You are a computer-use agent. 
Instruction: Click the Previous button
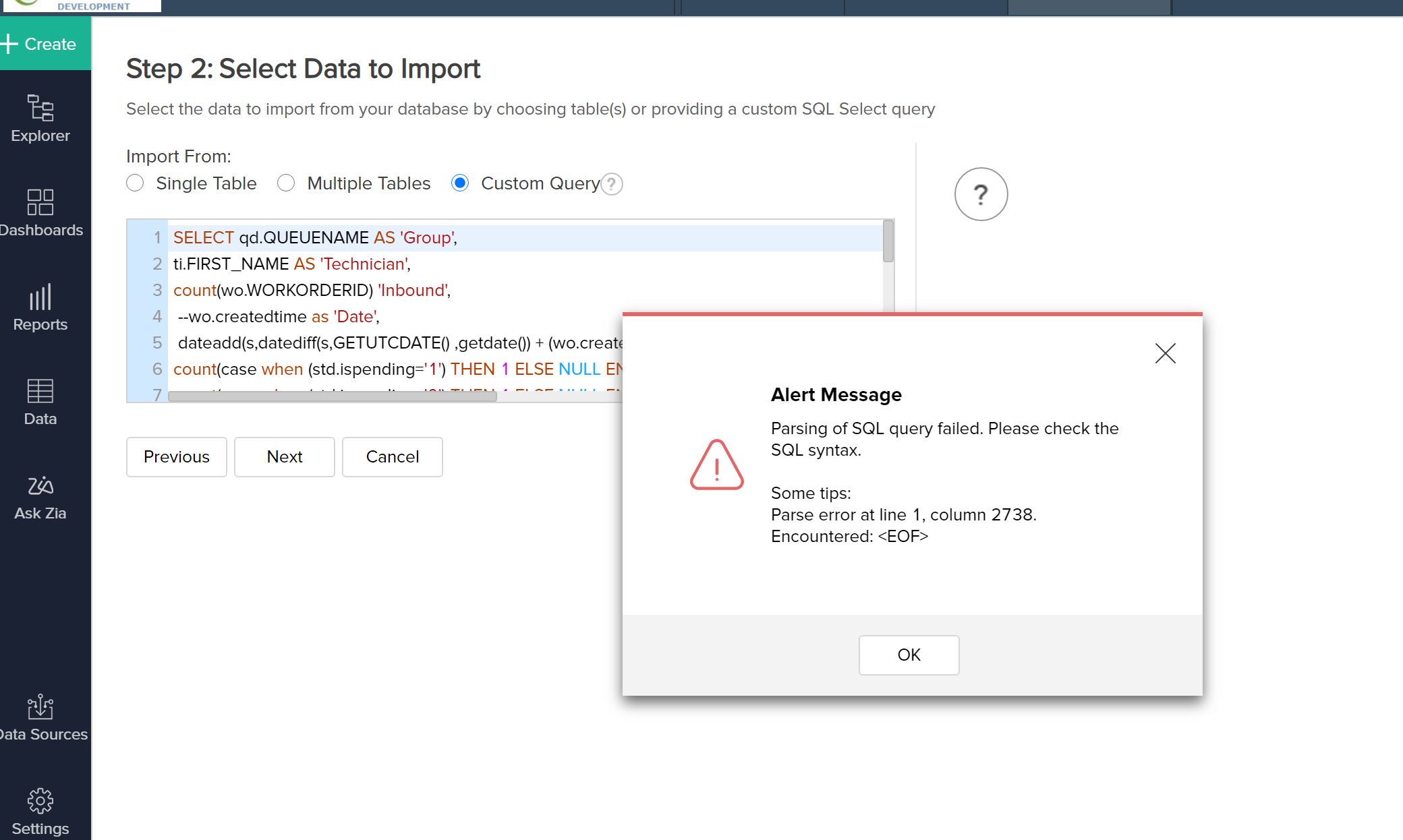177,457
